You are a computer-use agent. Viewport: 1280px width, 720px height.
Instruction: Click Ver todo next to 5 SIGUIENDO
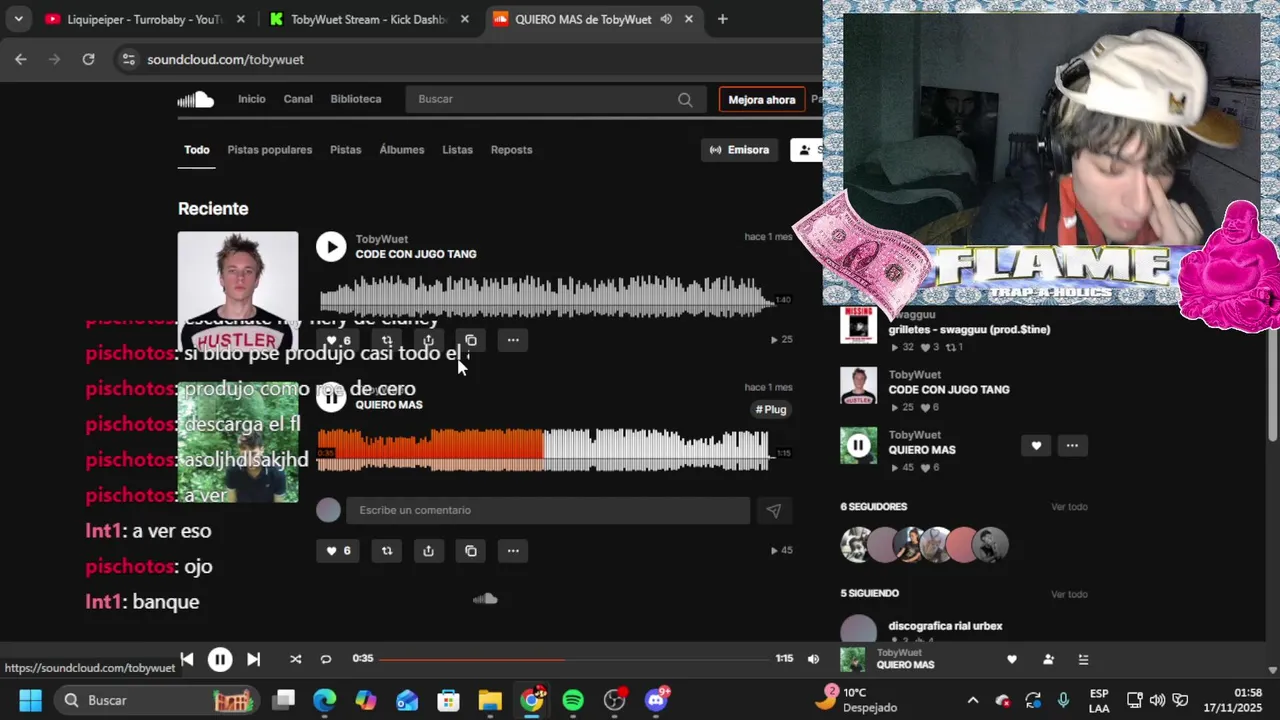tap(1069, 594)
